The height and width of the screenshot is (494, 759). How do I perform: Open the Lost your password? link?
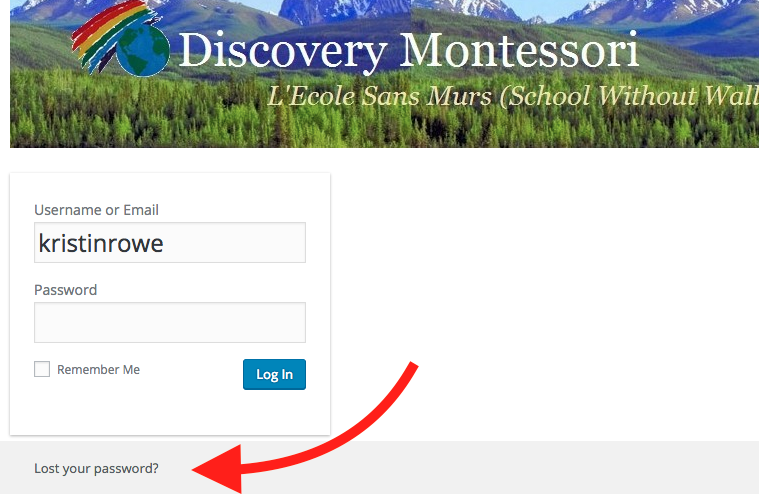coord(96,468)
